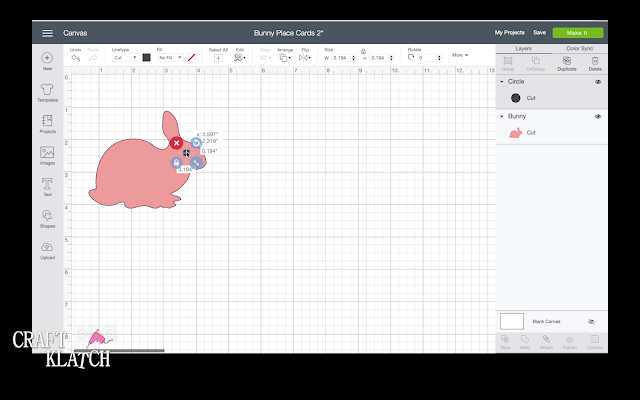Open the Shapes tool
The image size is (640, 400).
47,219
